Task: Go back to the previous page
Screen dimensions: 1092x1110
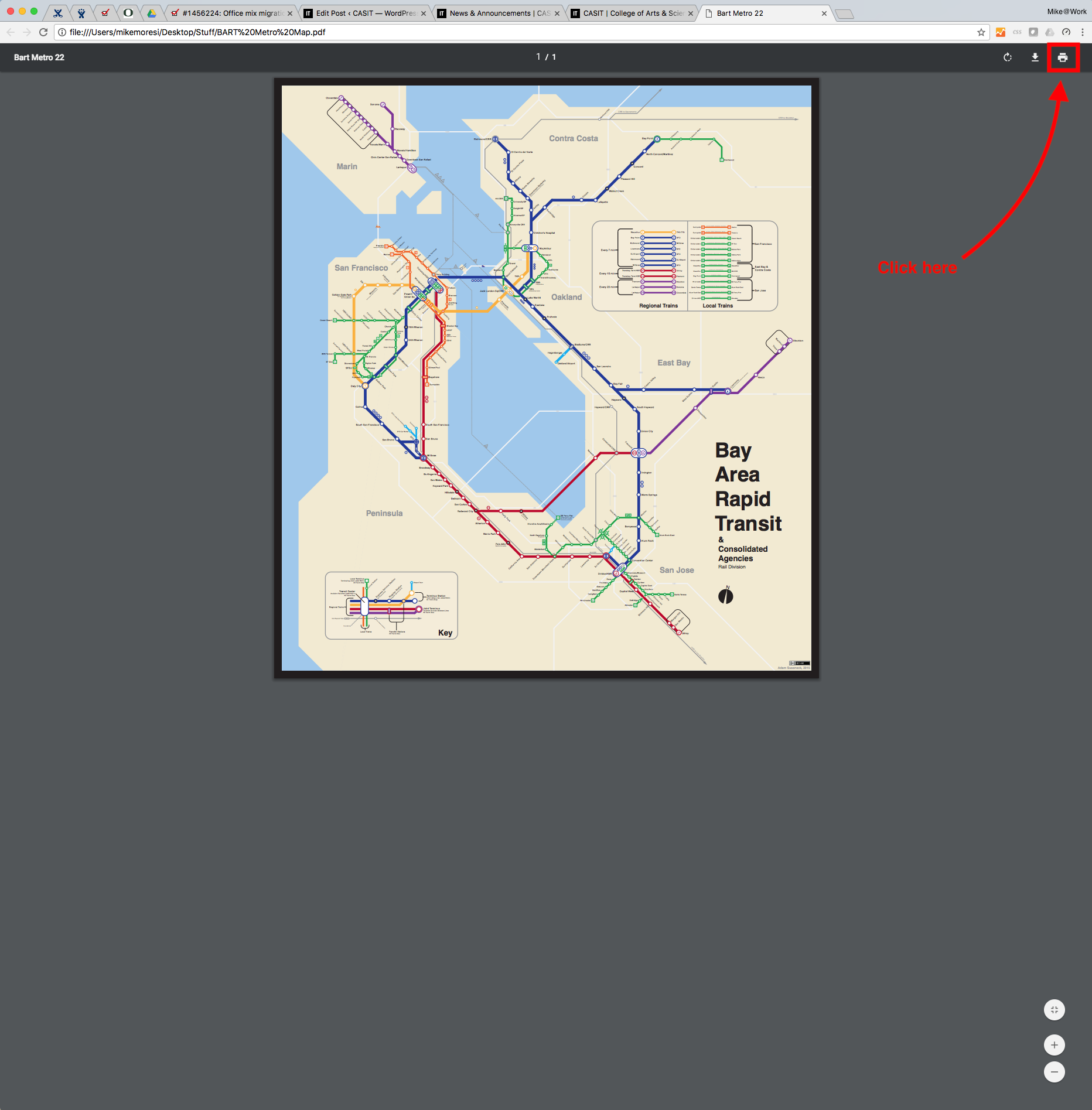Action: pos(11,33)
